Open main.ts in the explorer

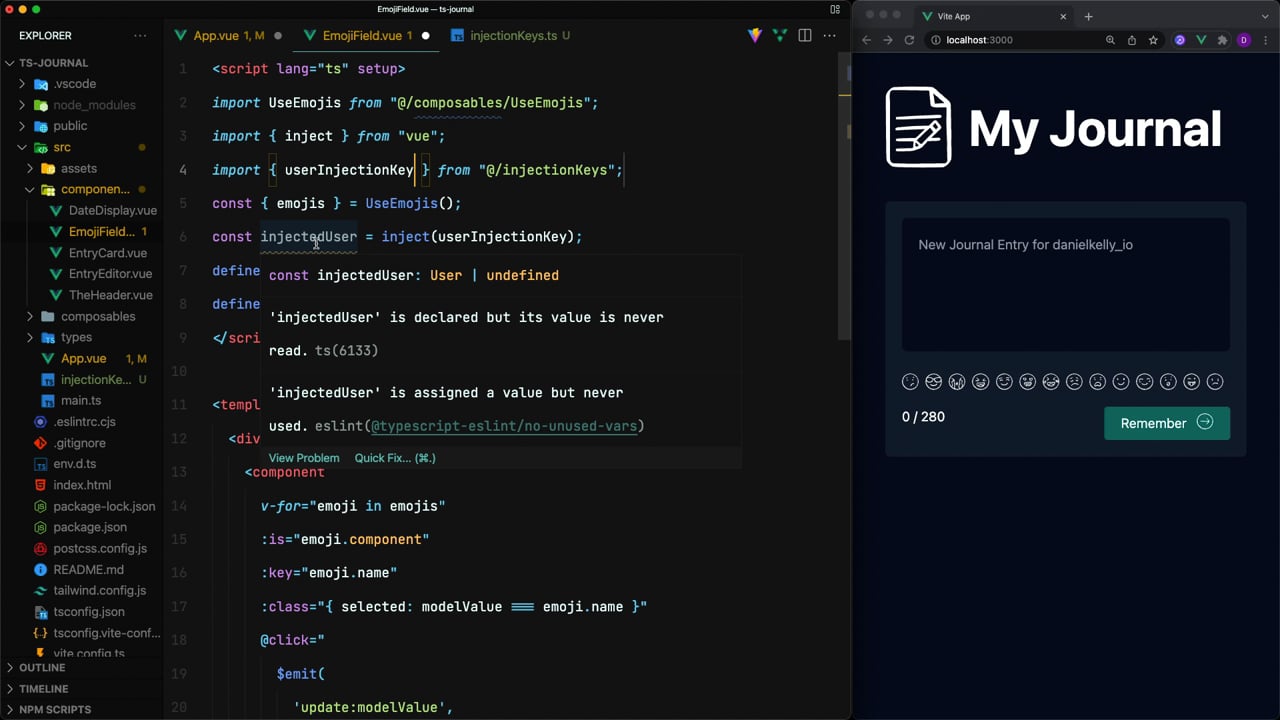pyautogui.click(x=81, y=400)
